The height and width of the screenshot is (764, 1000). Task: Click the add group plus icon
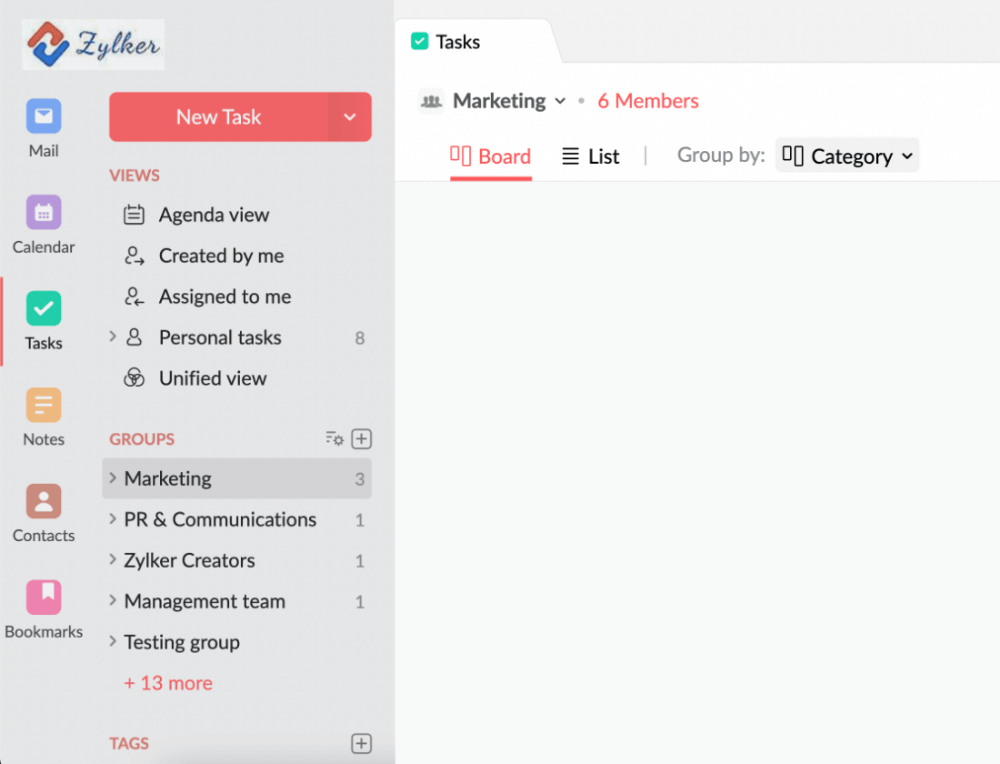pyautogui.click(x=362, y=439)
